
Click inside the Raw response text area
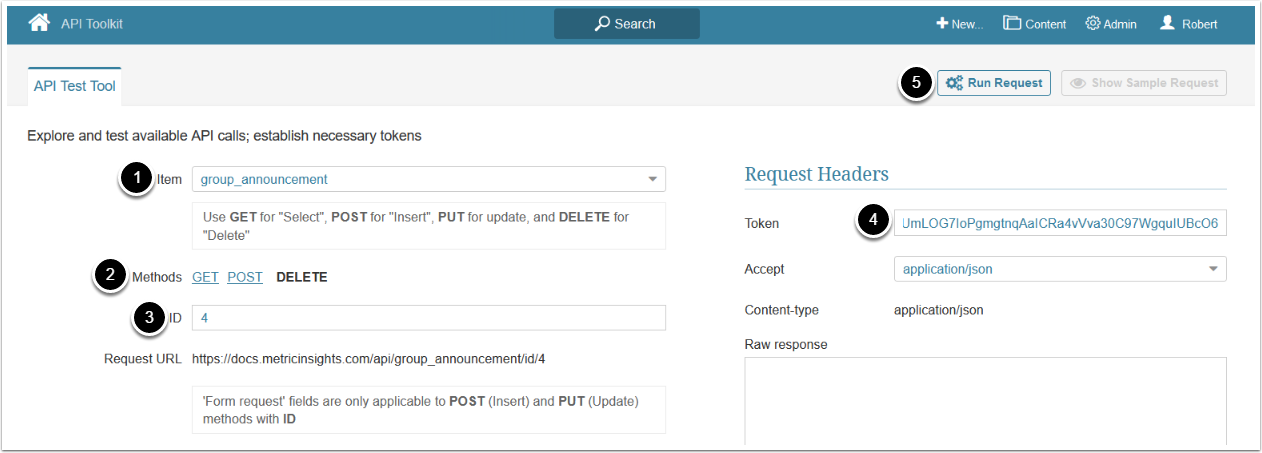pyautogui.click(x=985, y=400)
